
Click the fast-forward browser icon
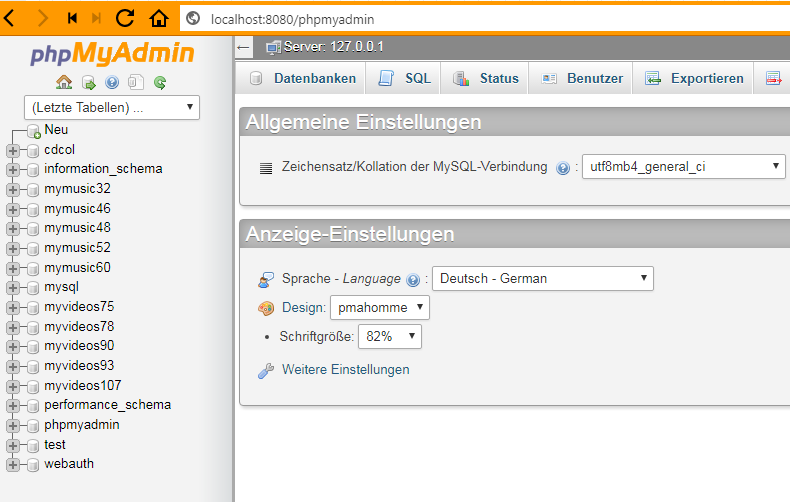[96, 19]
